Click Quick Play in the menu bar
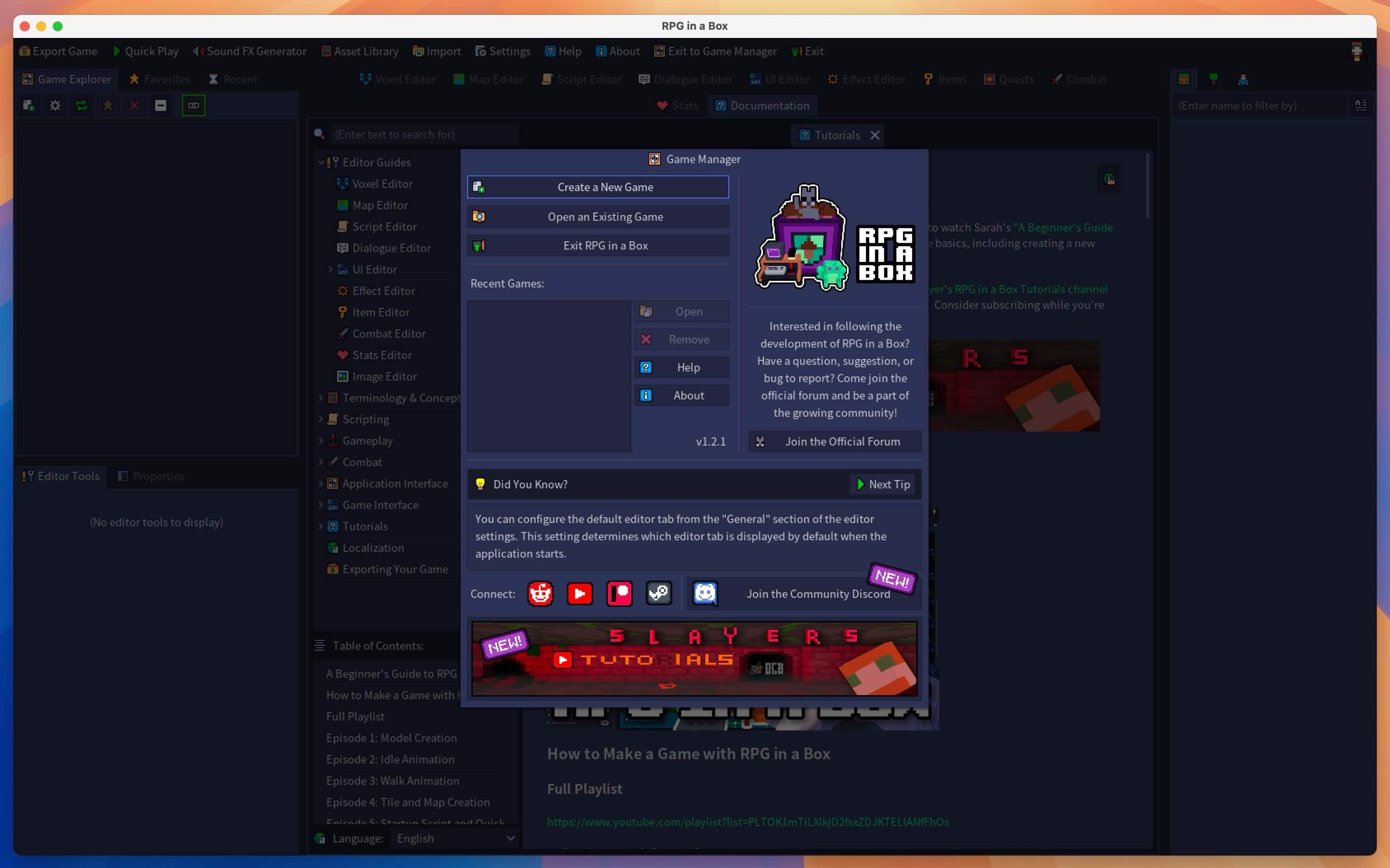1390x868 pixels. coord(145,51)
